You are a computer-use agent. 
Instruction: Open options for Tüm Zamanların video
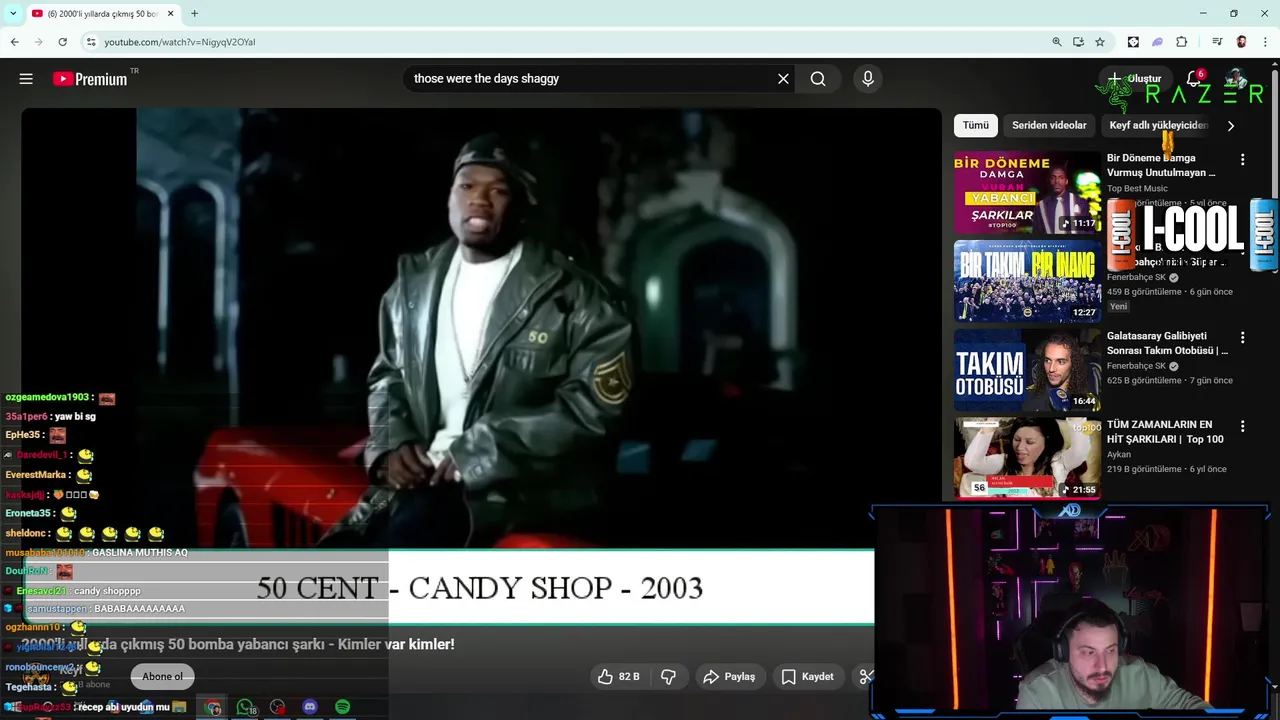(1242, 426)
